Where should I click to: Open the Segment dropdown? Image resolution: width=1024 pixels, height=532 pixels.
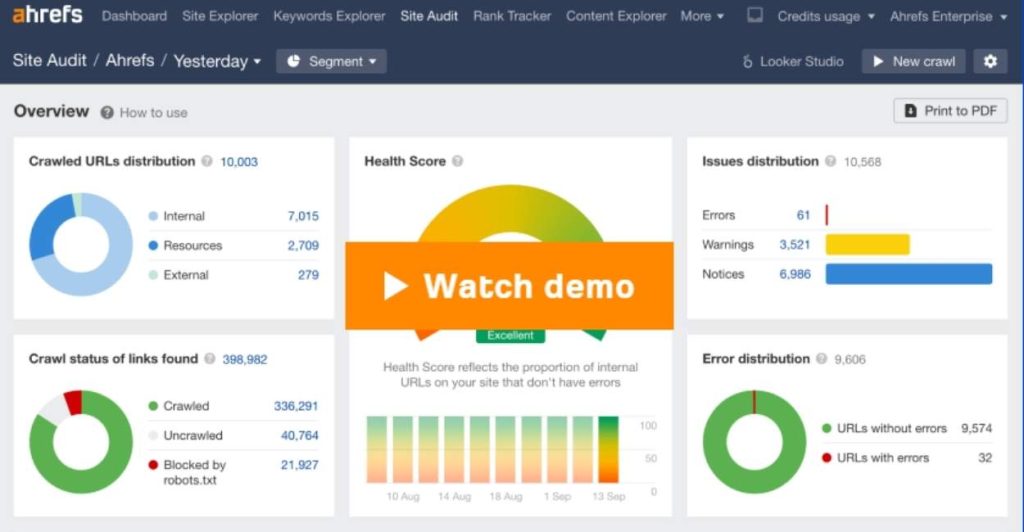click(x=331, y=61)
